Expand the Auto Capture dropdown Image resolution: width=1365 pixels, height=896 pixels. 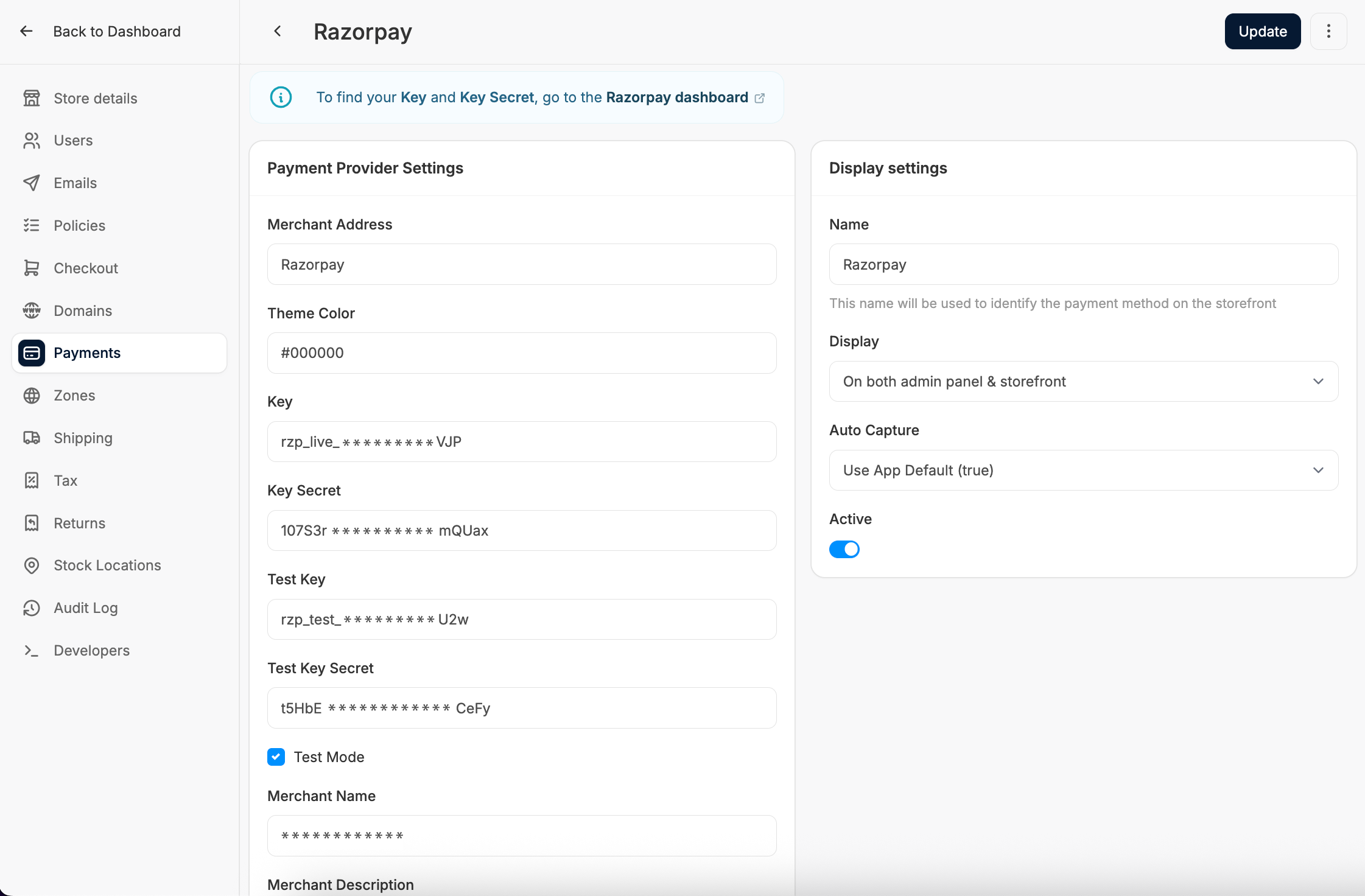point(1084,471)
